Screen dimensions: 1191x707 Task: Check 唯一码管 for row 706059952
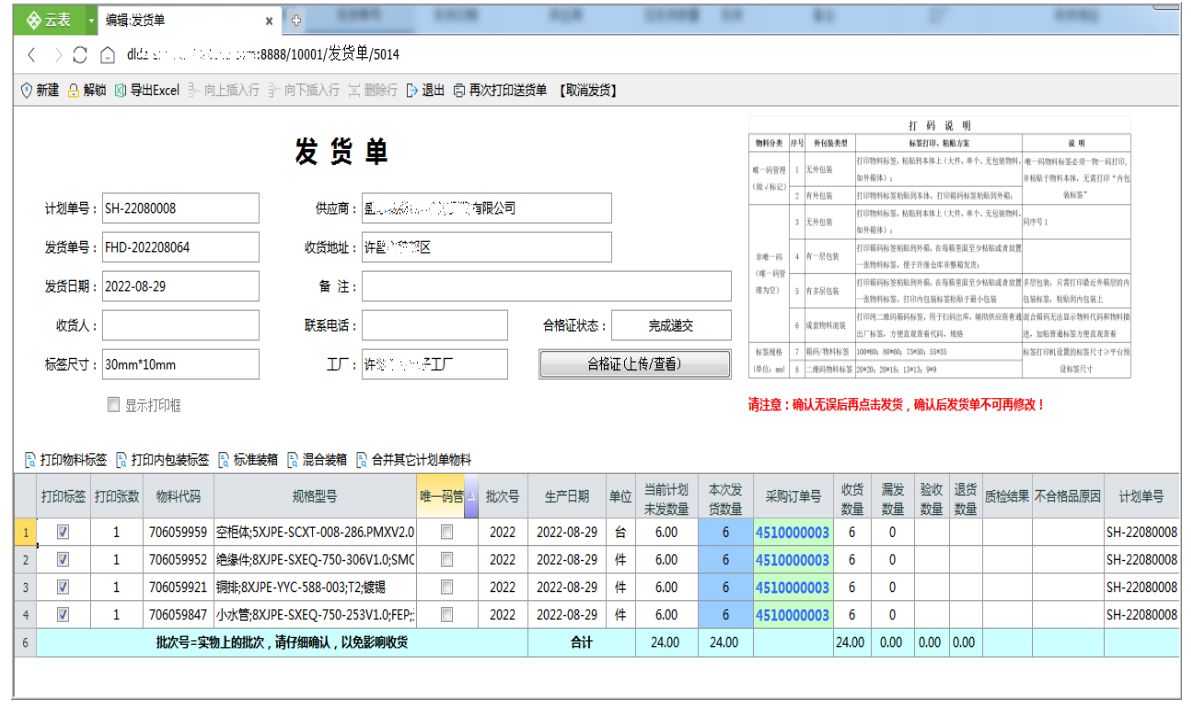tap(447, 560)
